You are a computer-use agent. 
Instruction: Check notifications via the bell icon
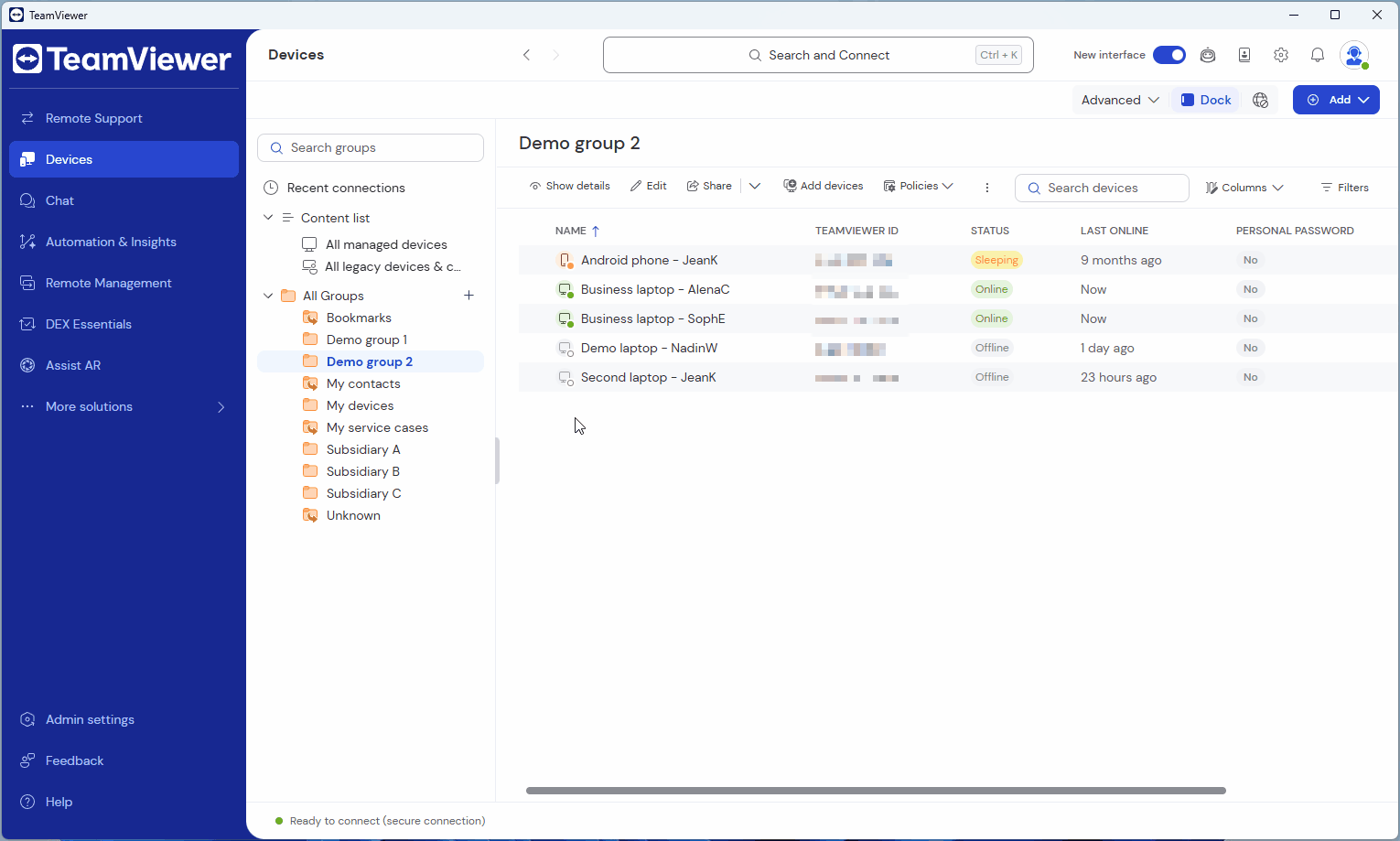(1318, 55)
